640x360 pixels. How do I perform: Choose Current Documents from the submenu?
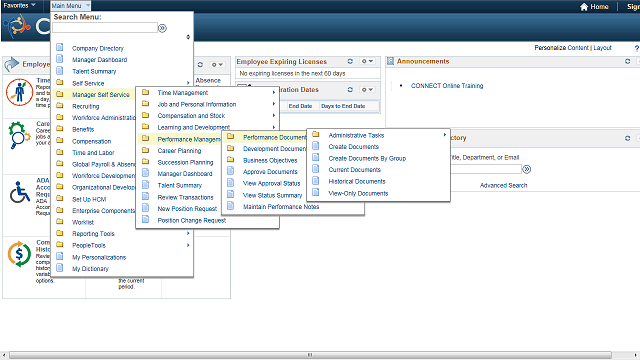[354, 169]
